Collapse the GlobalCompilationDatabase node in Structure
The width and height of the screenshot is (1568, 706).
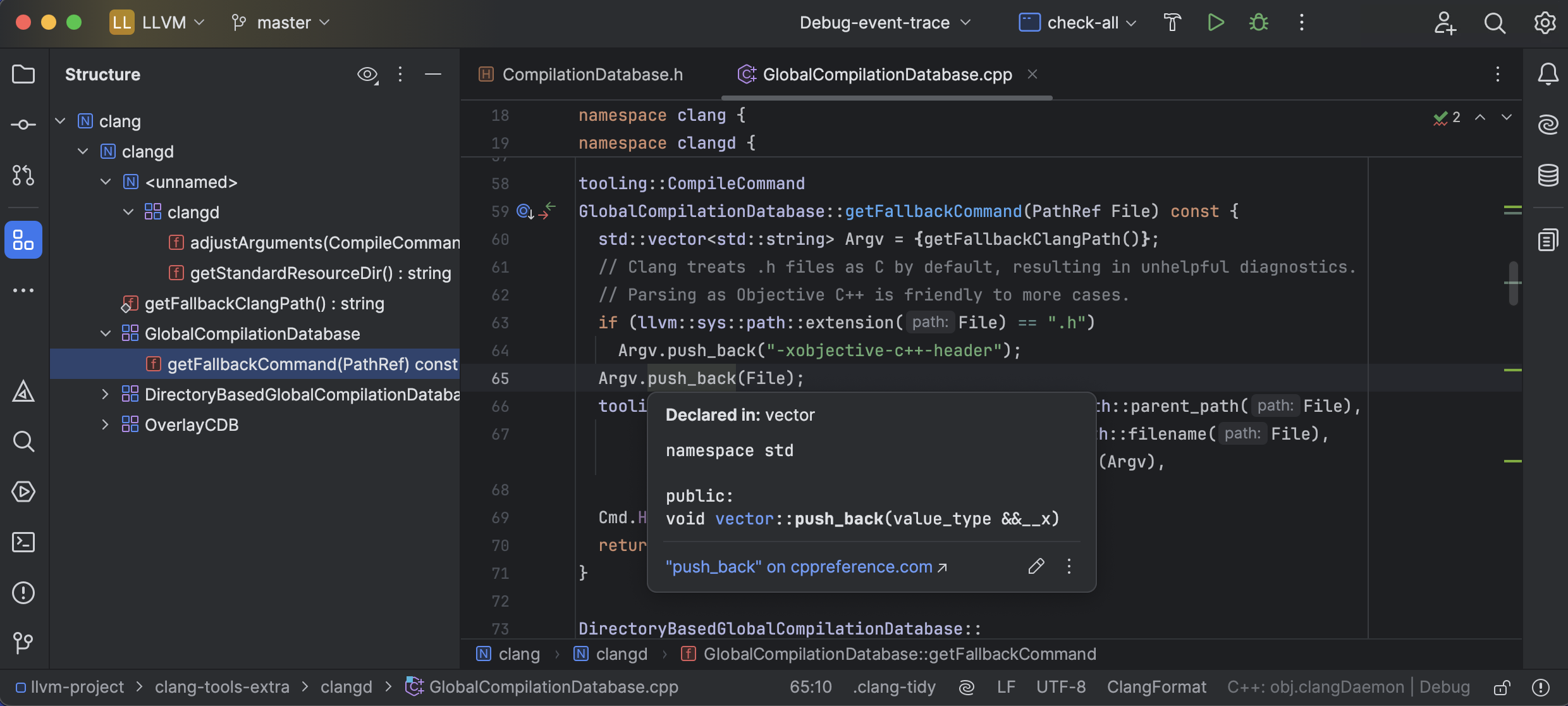(x=105, y=333)
